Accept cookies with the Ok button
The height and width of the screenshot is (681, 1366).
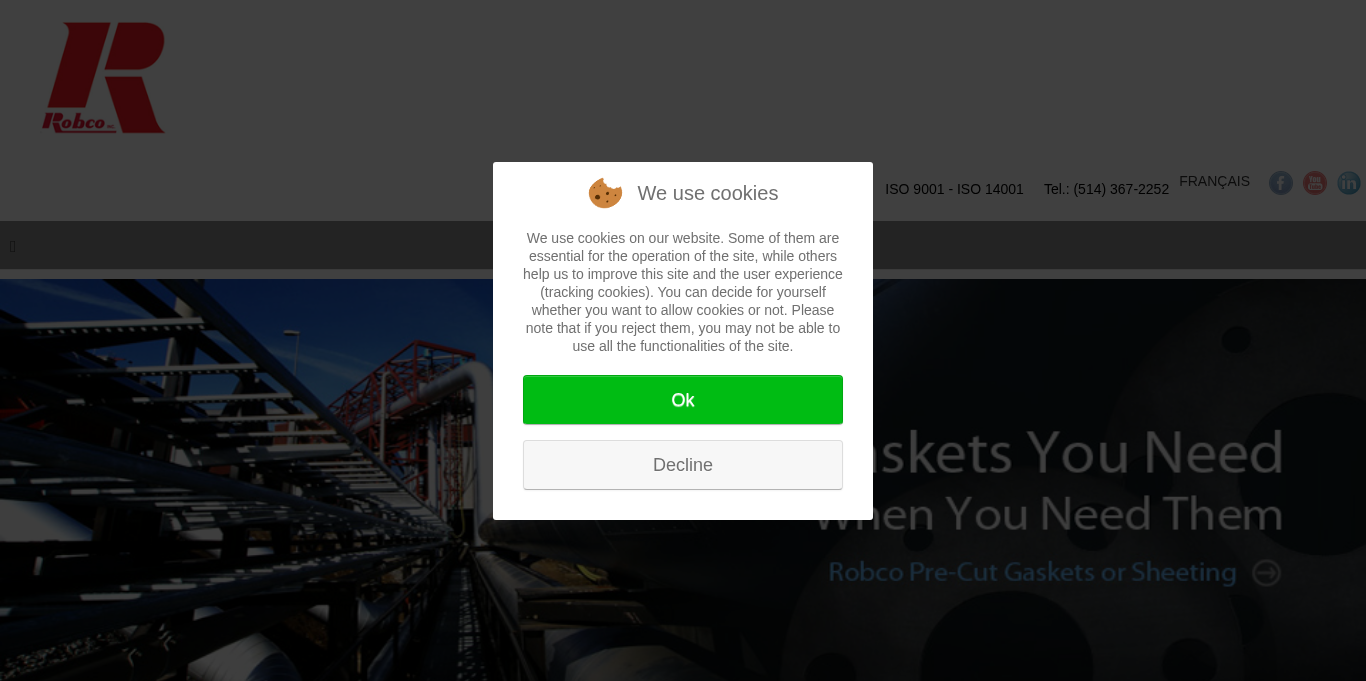pos(683,400)
